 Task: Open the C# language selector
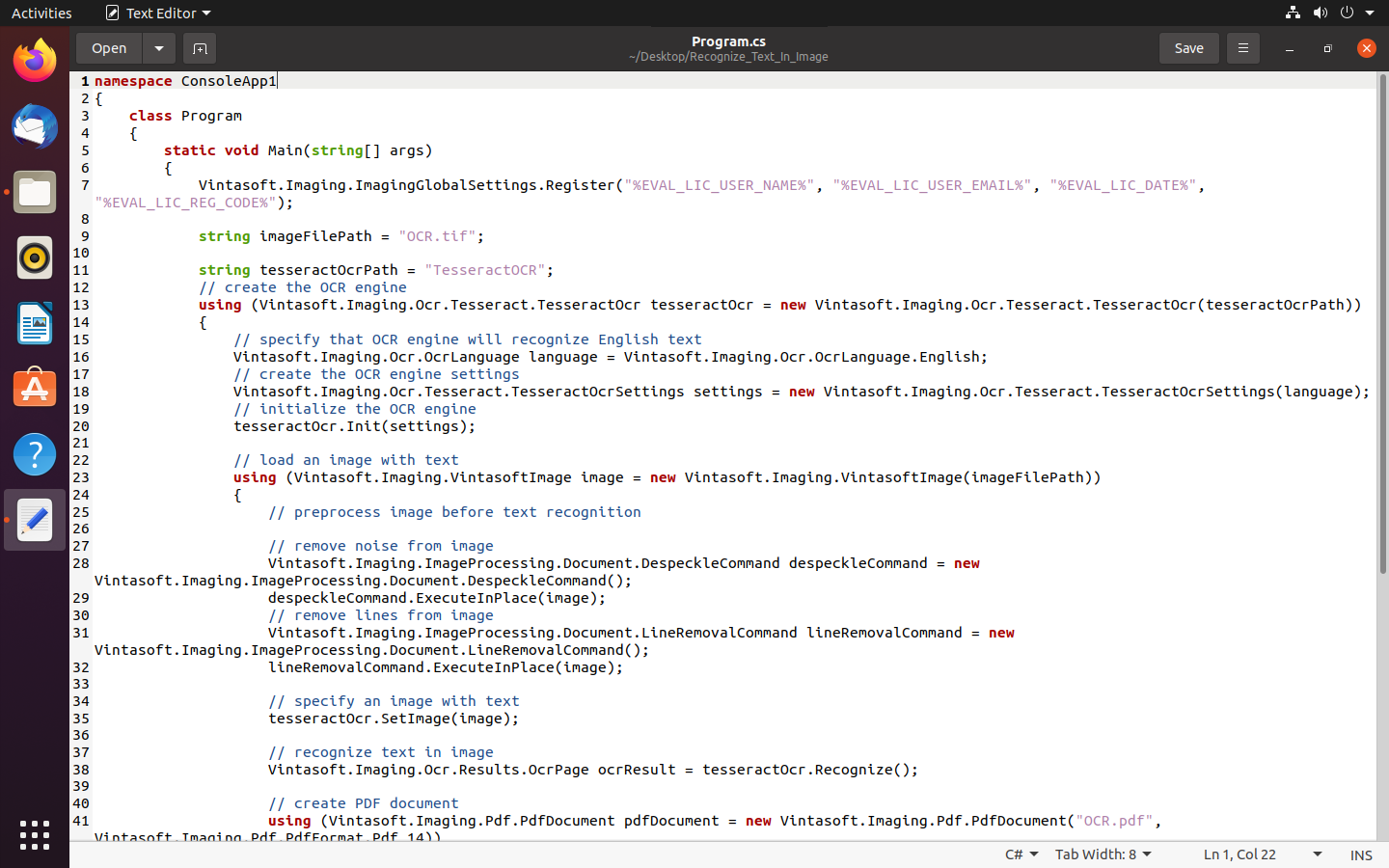(x=1021, y=854)
